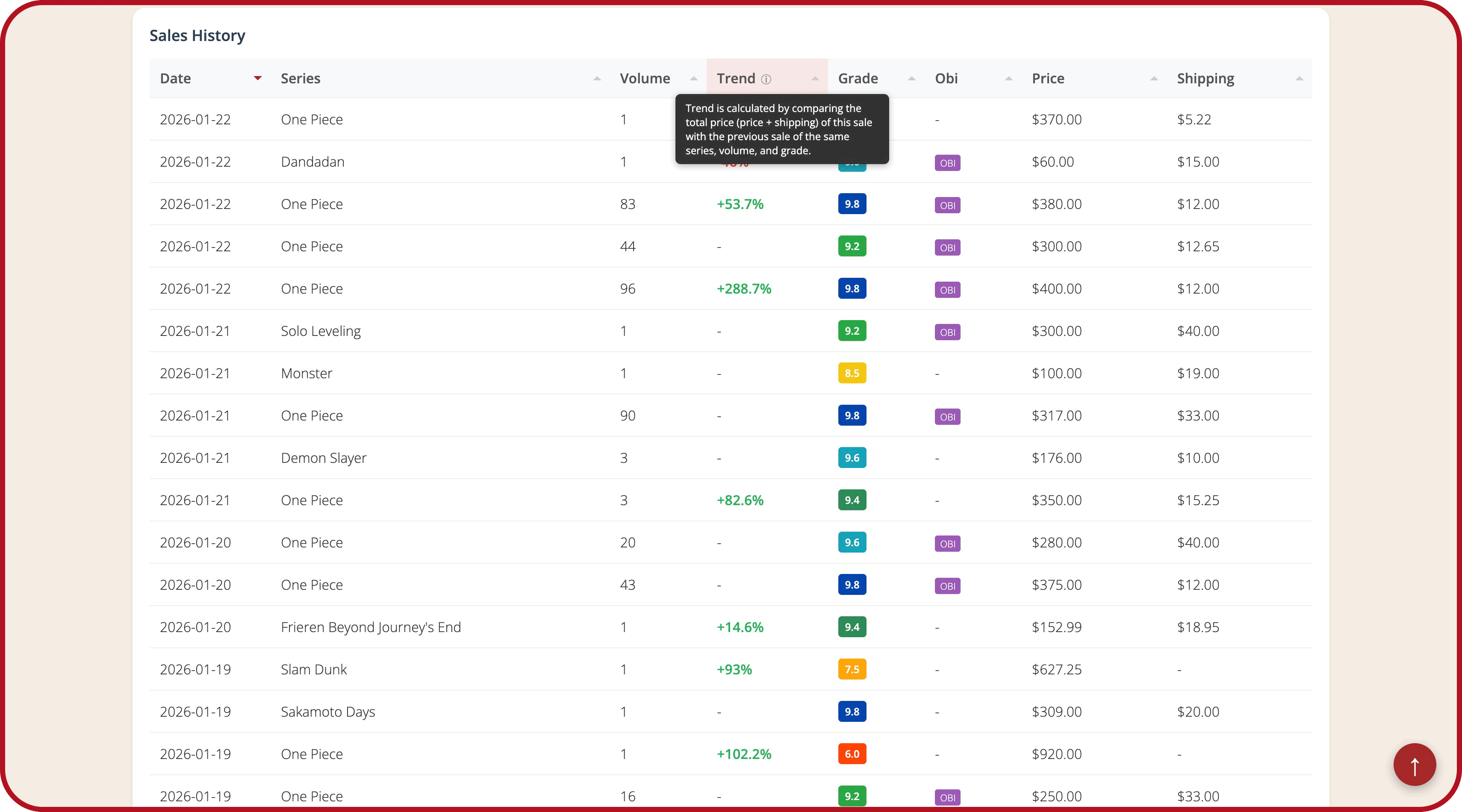1462x812 pixels.
Task: Expand the Obi column sort arrow
Action: 1008,78
